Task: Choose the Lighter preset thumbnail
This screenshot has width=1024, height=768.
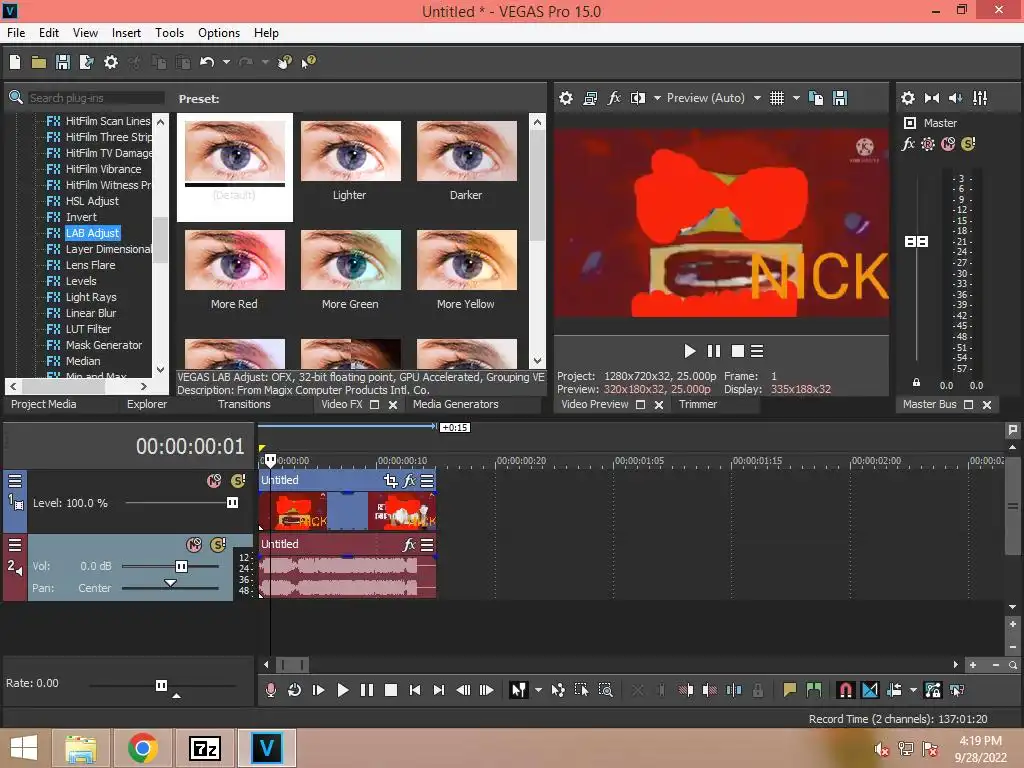Action: tap(351, 151)
